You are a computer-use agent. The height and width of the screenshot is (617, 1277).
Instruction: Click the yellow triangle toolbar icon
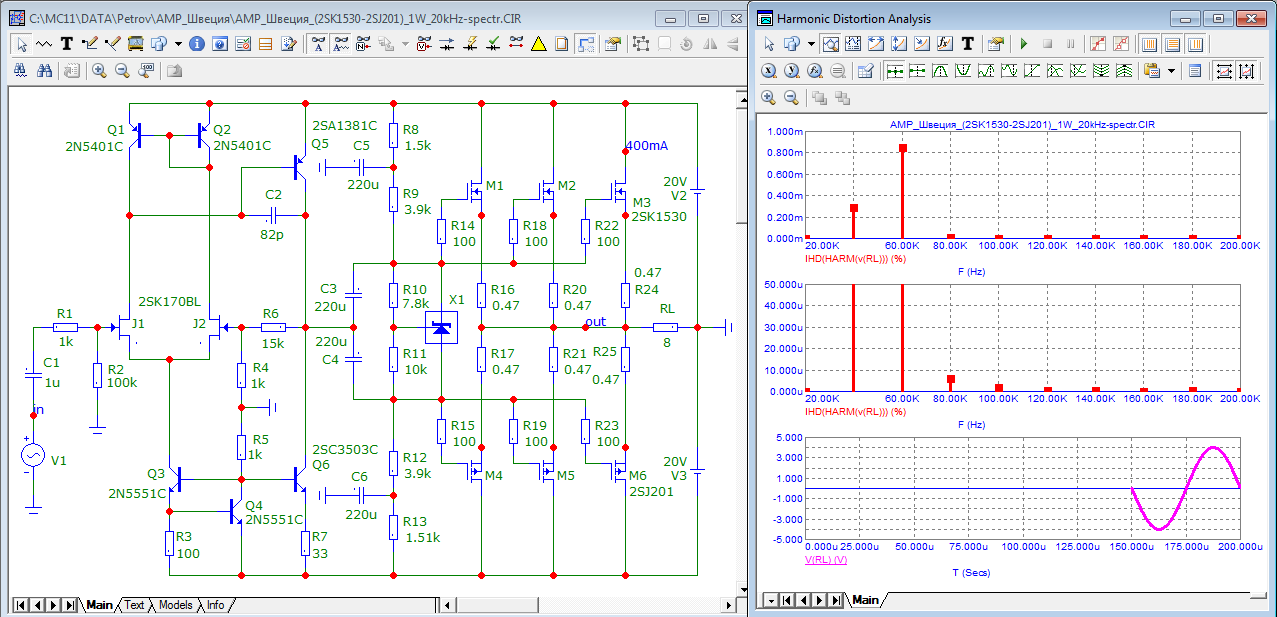(x=538, y=44)
